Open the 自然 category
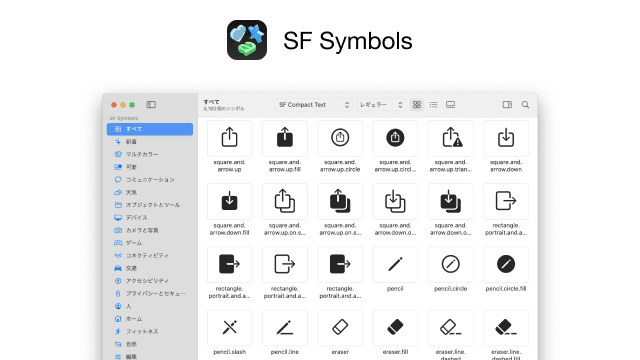Screen dimensions: 640x360 coord(150,344)
